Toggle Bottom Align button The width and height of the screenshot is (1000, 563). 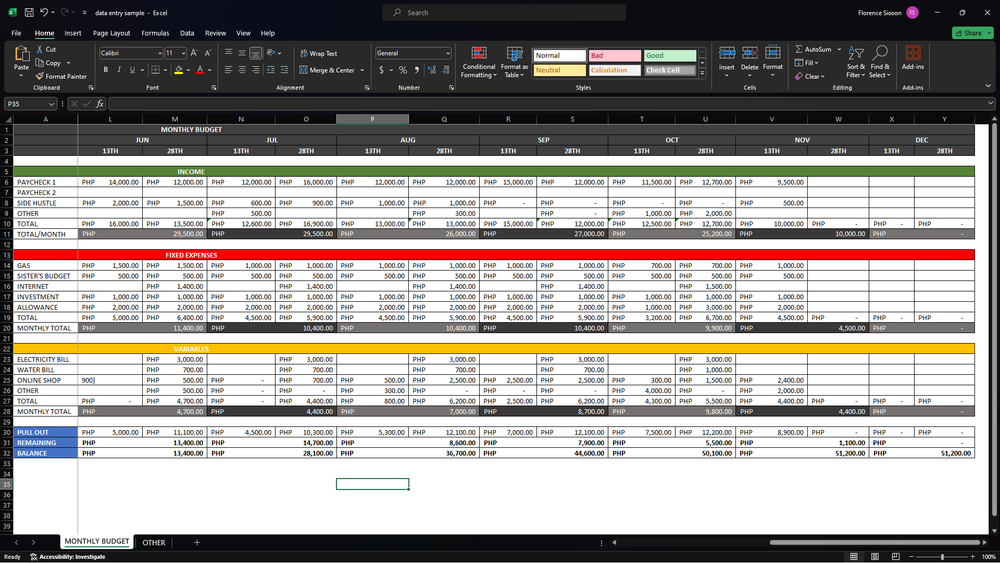coord(256,53)
